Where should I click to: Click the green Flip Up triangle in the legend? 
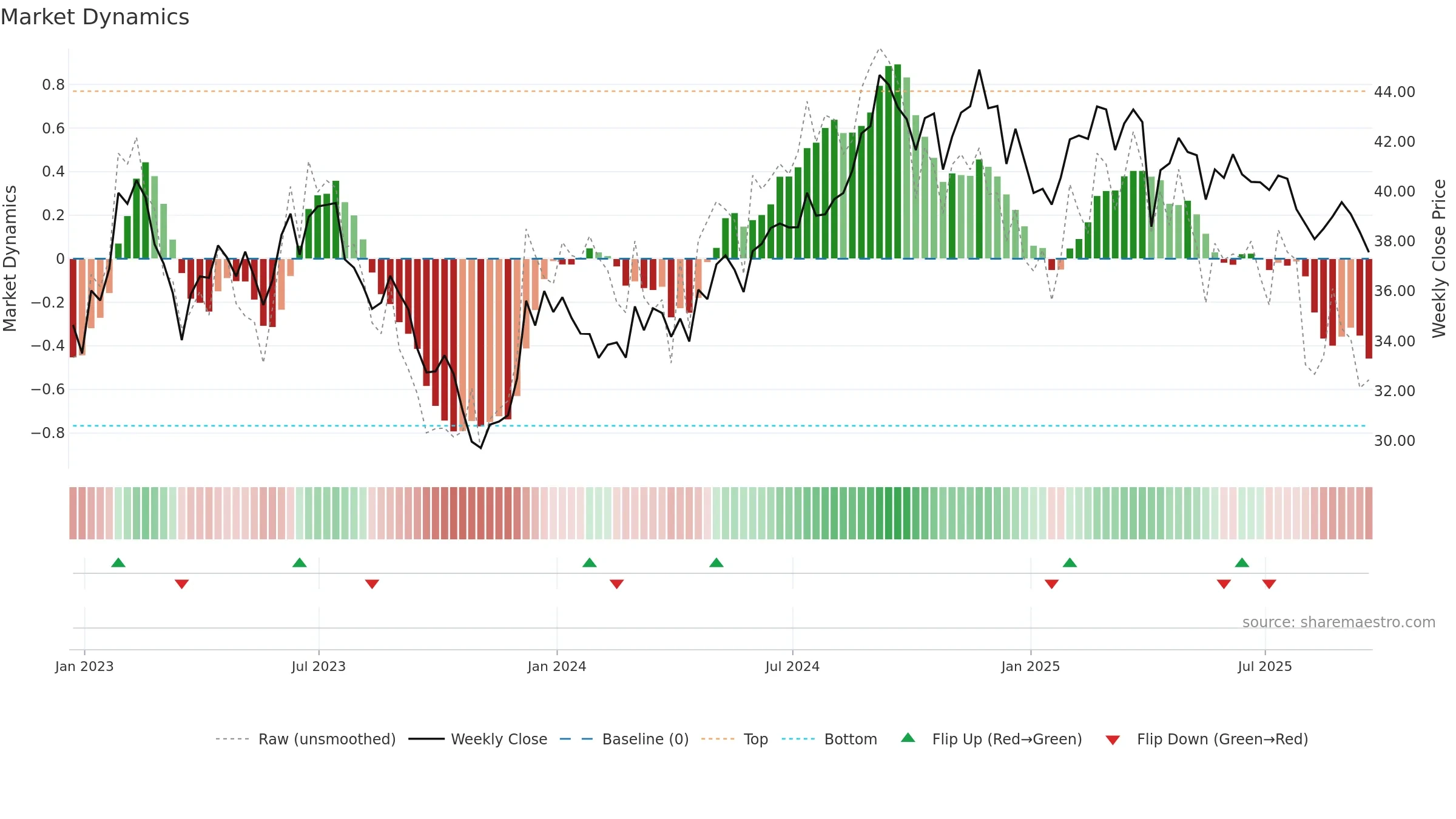coord(908,738)
